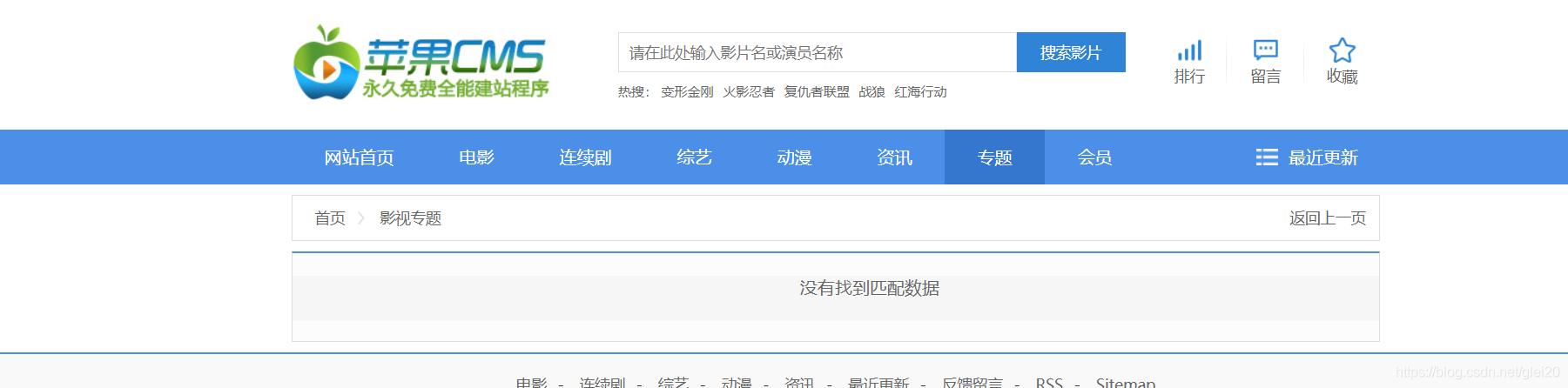Pick hot search term 红海行动
This screenshot has width=1568, height=388.
[x=920, y=92]
